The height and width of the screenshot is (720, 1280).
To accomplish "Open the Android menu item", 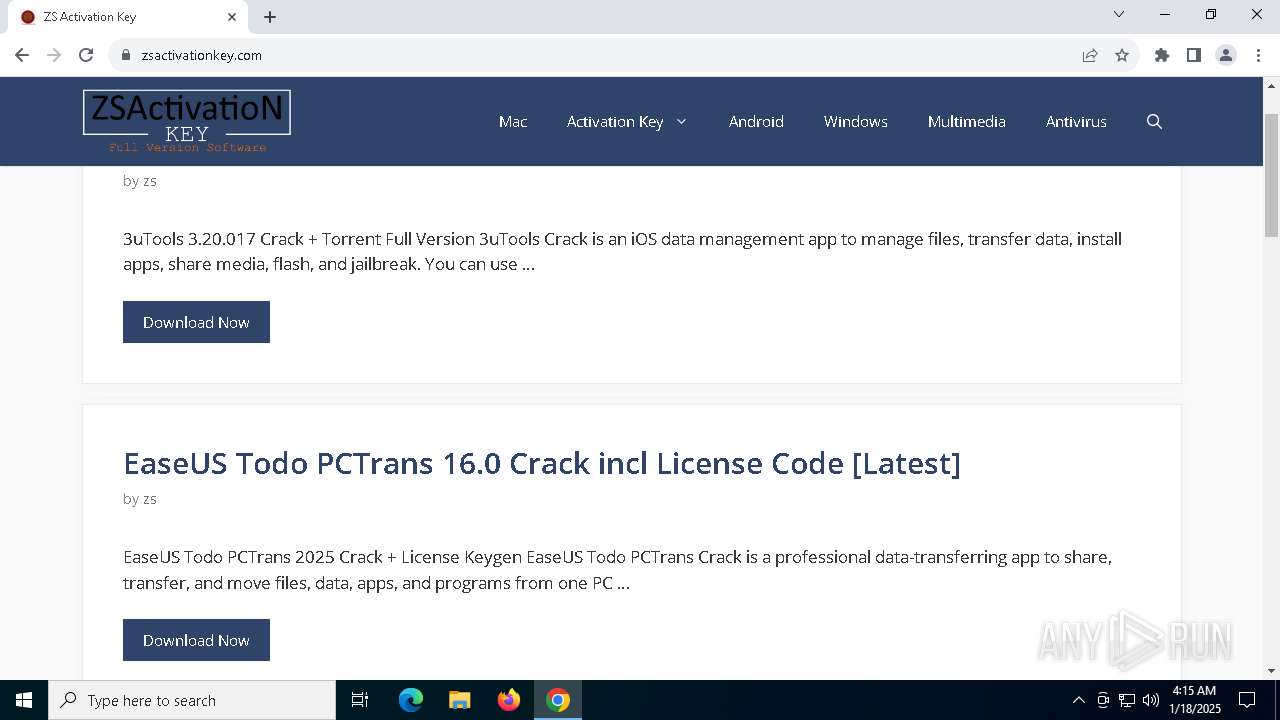I will (756, 121).
